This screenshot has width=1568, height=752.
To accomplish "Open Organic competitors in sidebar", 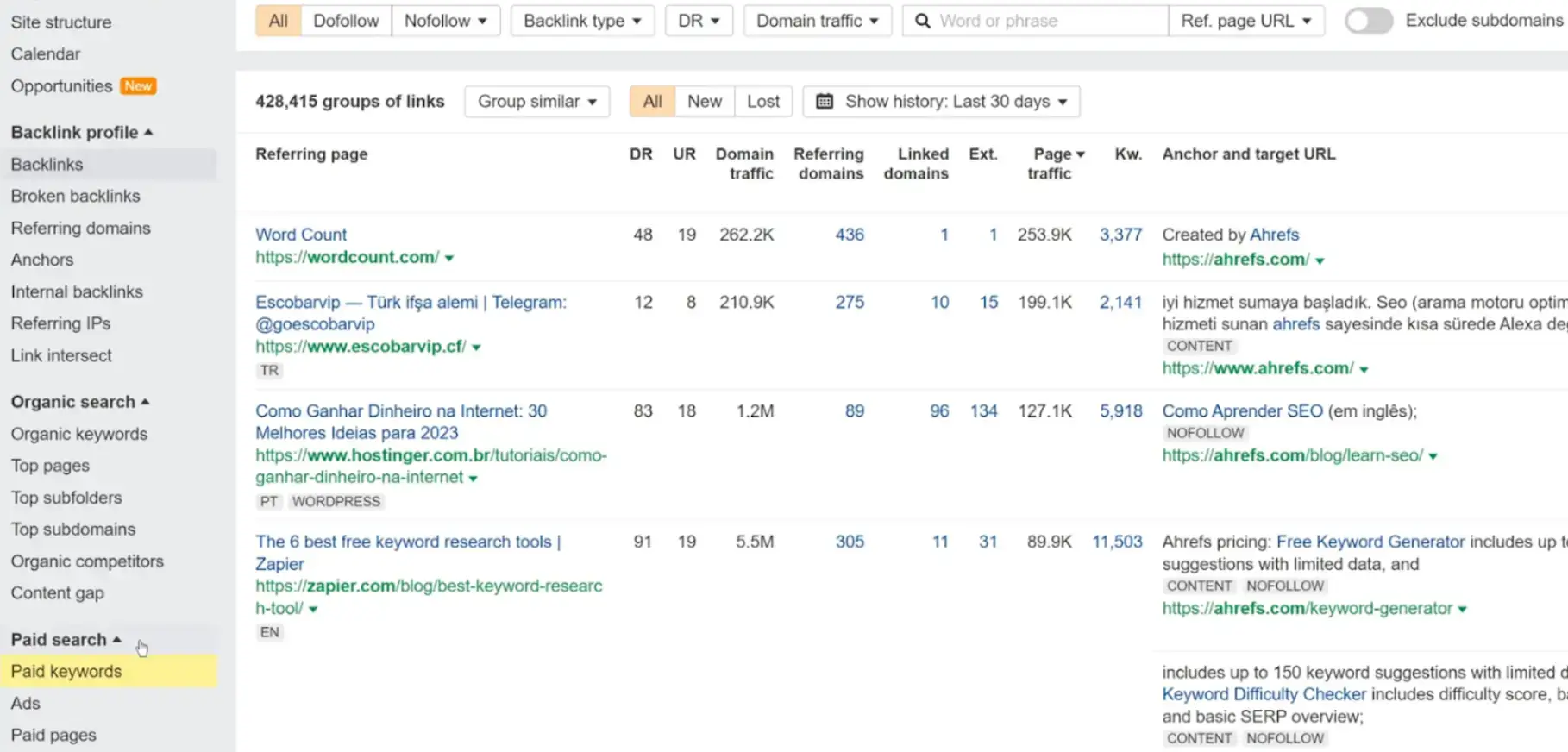I will click(87, 561).
